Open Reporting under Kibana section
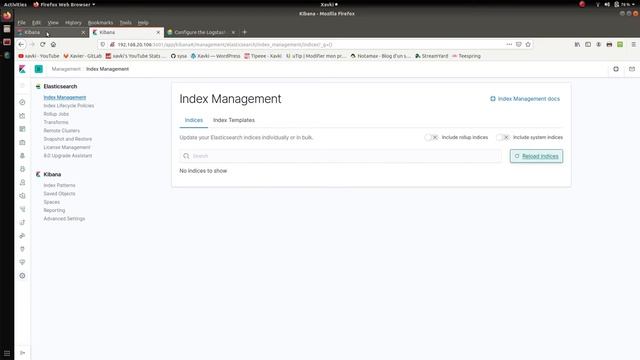640x360 pixels. 54,211
